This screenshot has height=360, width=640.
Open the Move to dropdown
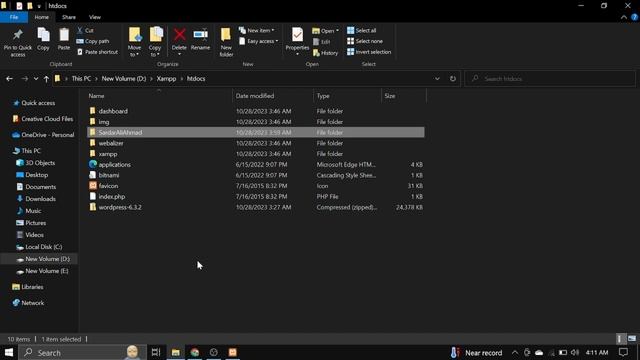[134, 42]
